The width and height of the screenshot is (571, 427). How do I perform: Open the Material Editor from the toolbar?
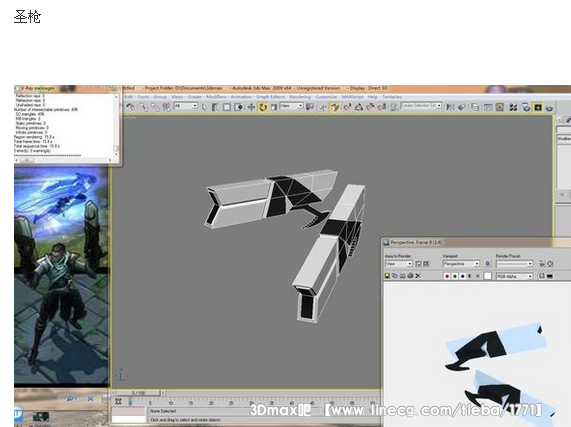point(513,107)
